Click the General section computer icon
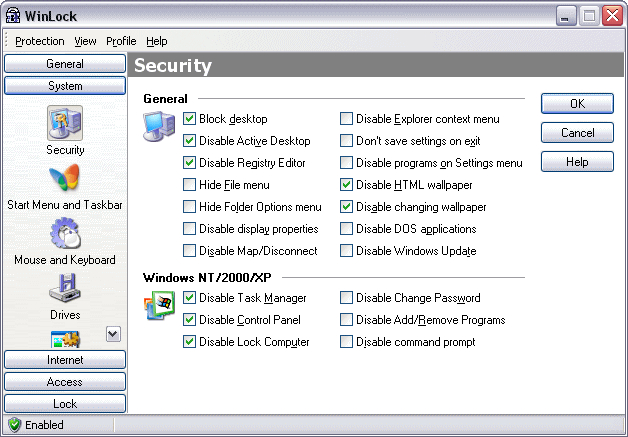The image size is (628, 437). pyautogui.click(x=160, y=130)
